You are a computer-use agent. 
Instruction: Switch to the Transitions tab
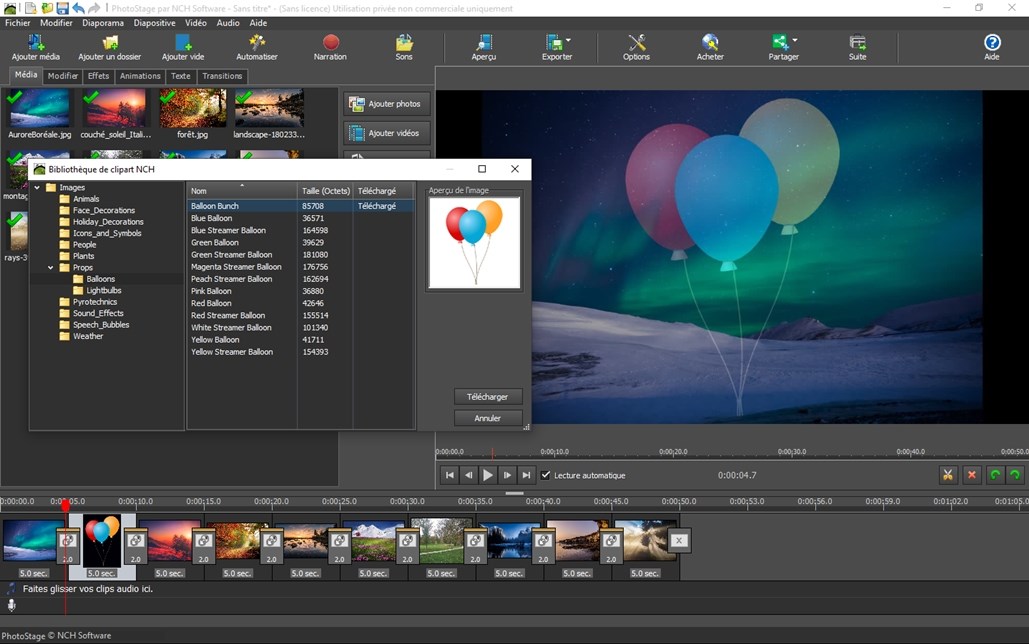[x=221, y=75]
